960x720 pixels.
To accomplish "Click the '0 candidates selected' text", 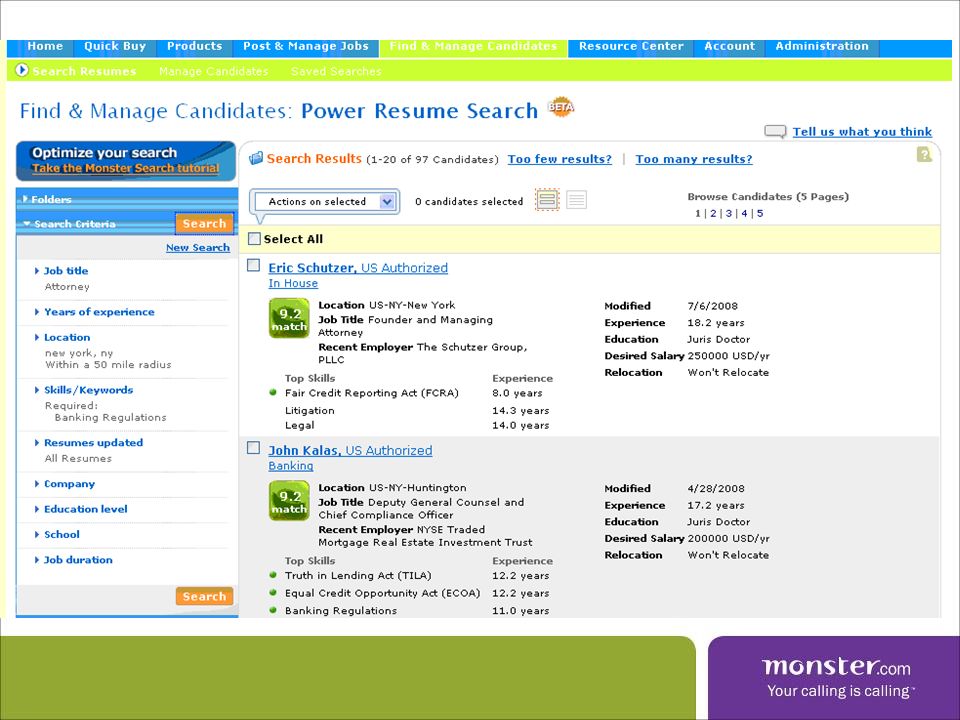I will (x=469, y=201).
